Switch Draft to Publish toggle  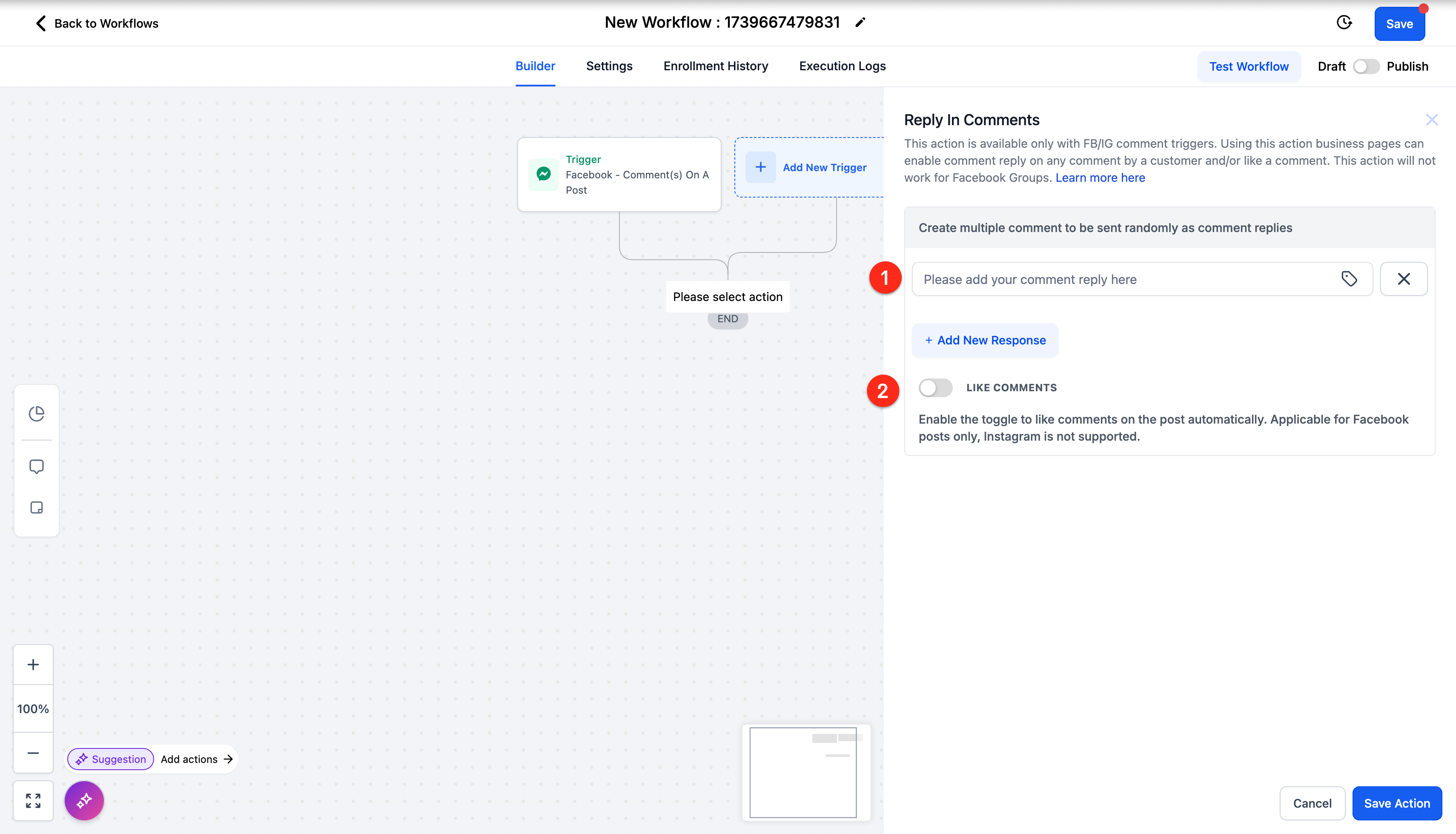(1366, 66)
